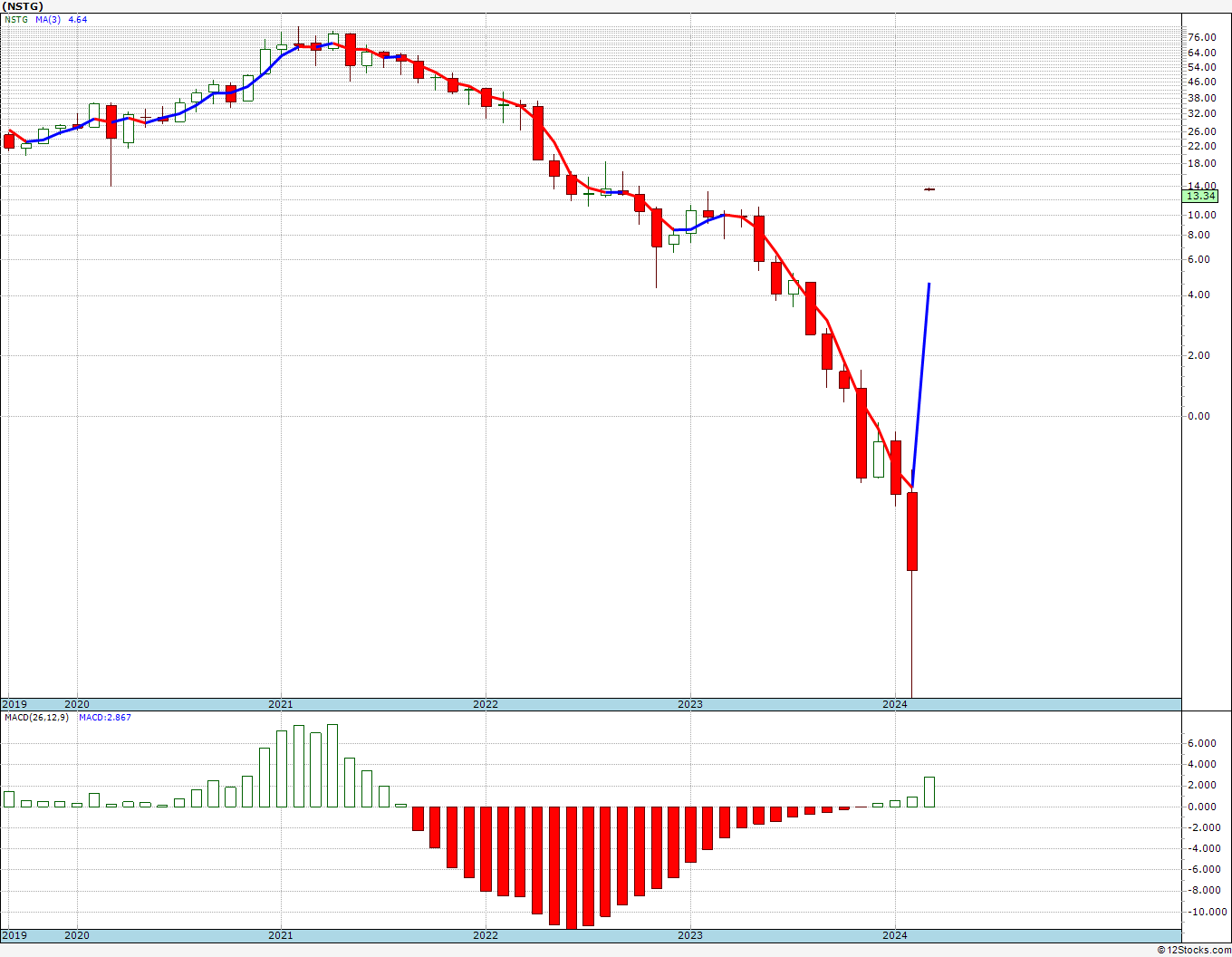Viewport: 1232px width, 957px height.
Task: Select the 8.00 price axis label
Action: (x=1198, y=235)
